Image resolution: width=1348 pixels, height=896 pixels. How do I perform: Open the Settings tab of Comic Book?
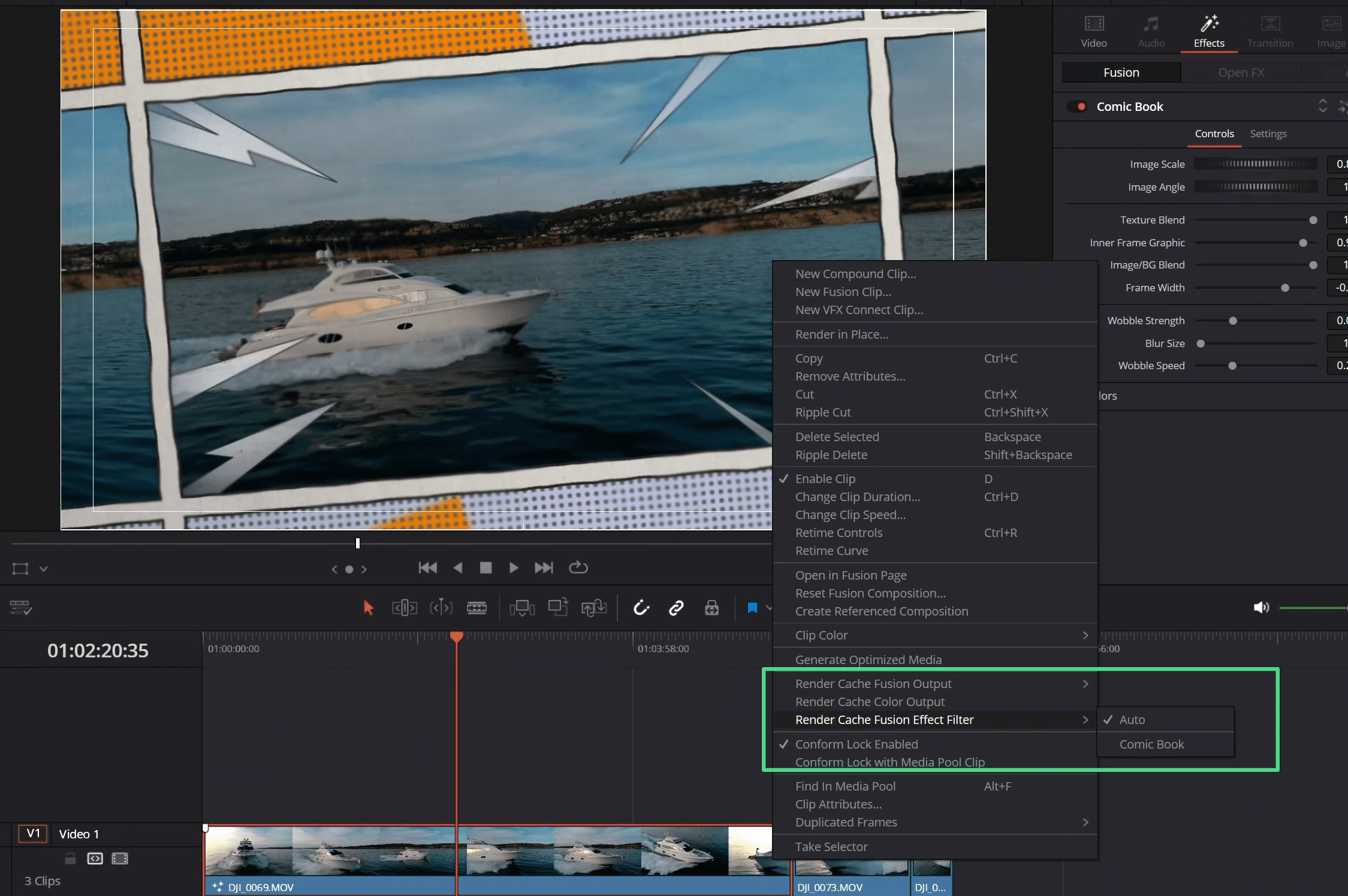(1268, 134)
